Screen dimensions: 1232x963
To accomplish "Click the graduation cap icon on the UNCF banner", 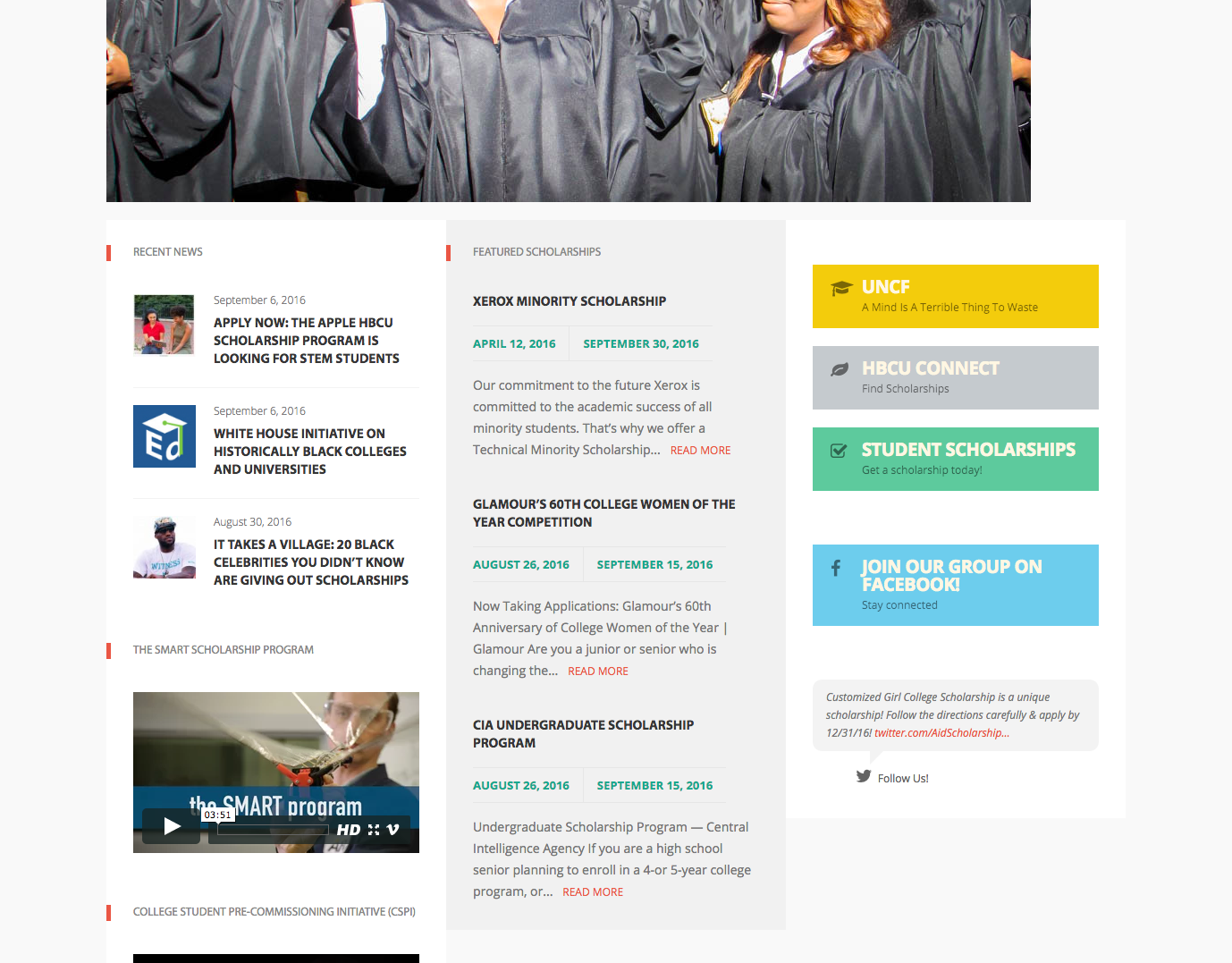I will point(840,288).
